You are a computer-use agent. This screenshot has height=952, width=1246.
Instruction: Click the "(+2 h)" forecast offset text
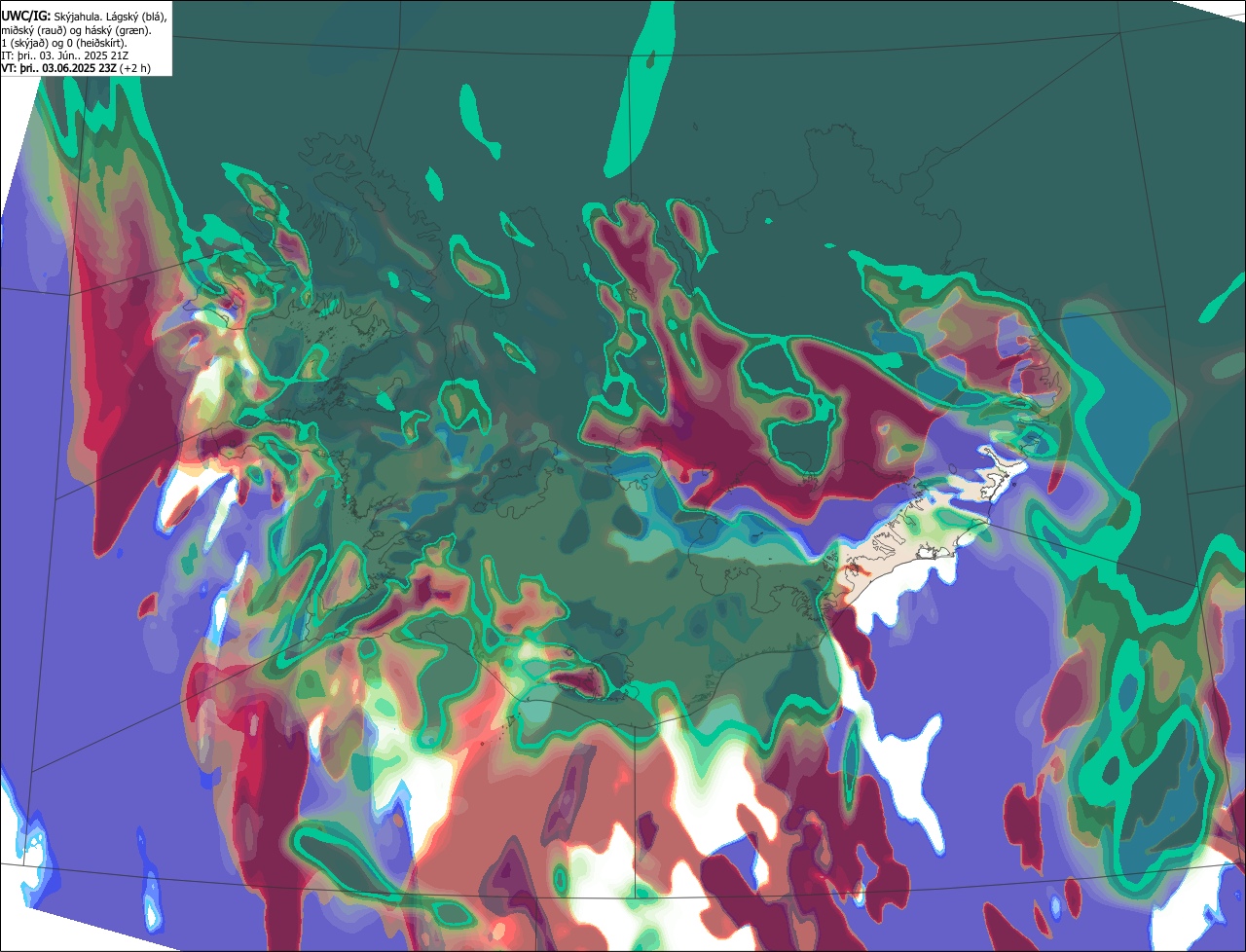(134, 68)
